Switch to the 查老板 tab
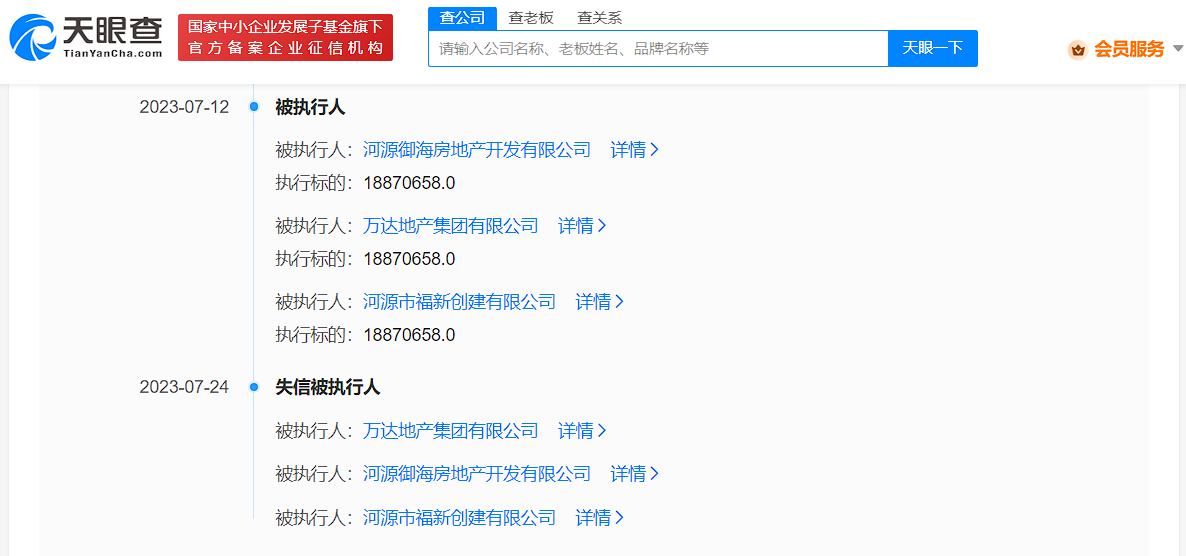1186x556 pixels. 531,18
